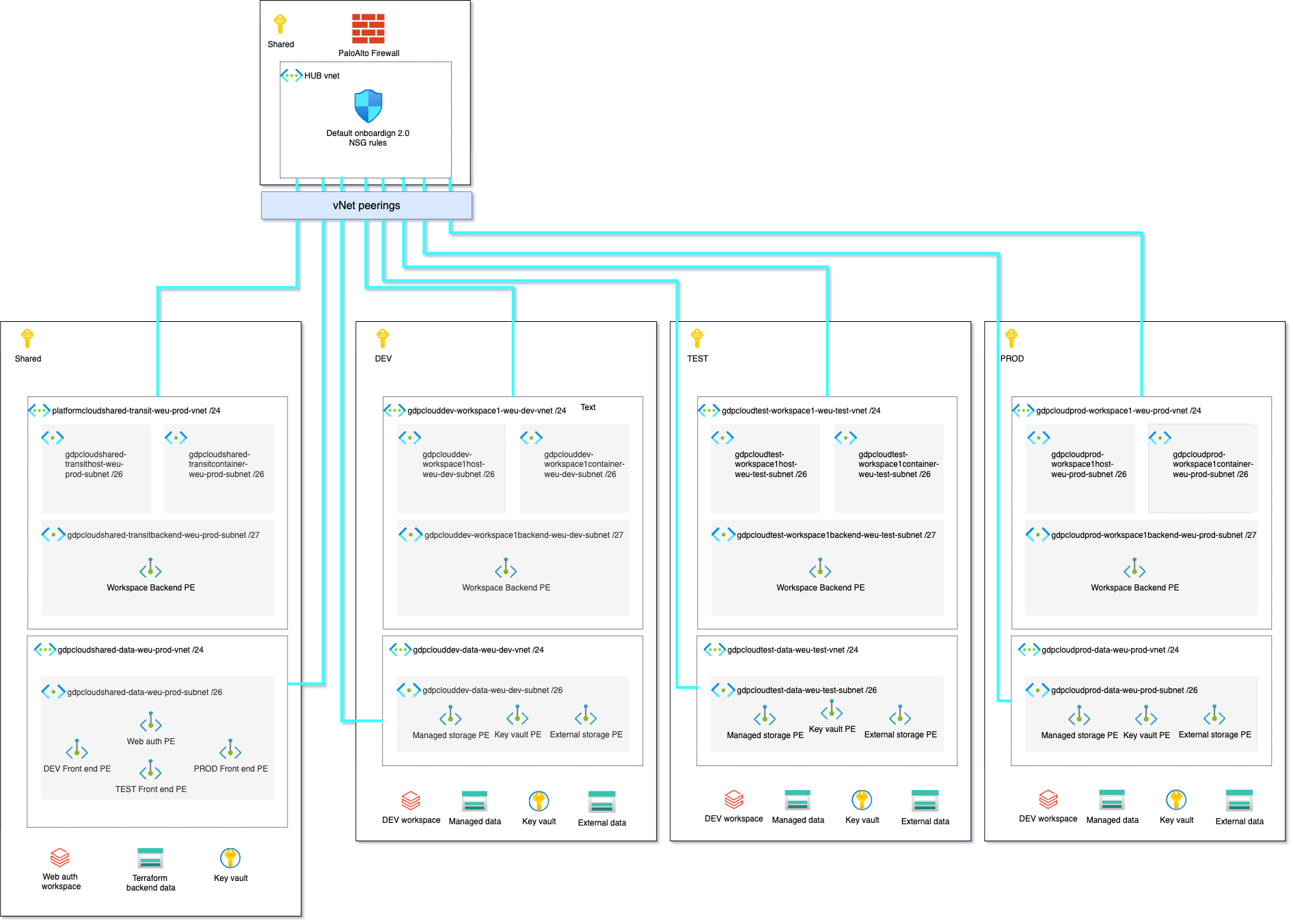Select the DEV Front end PE icon

point(77,750)
